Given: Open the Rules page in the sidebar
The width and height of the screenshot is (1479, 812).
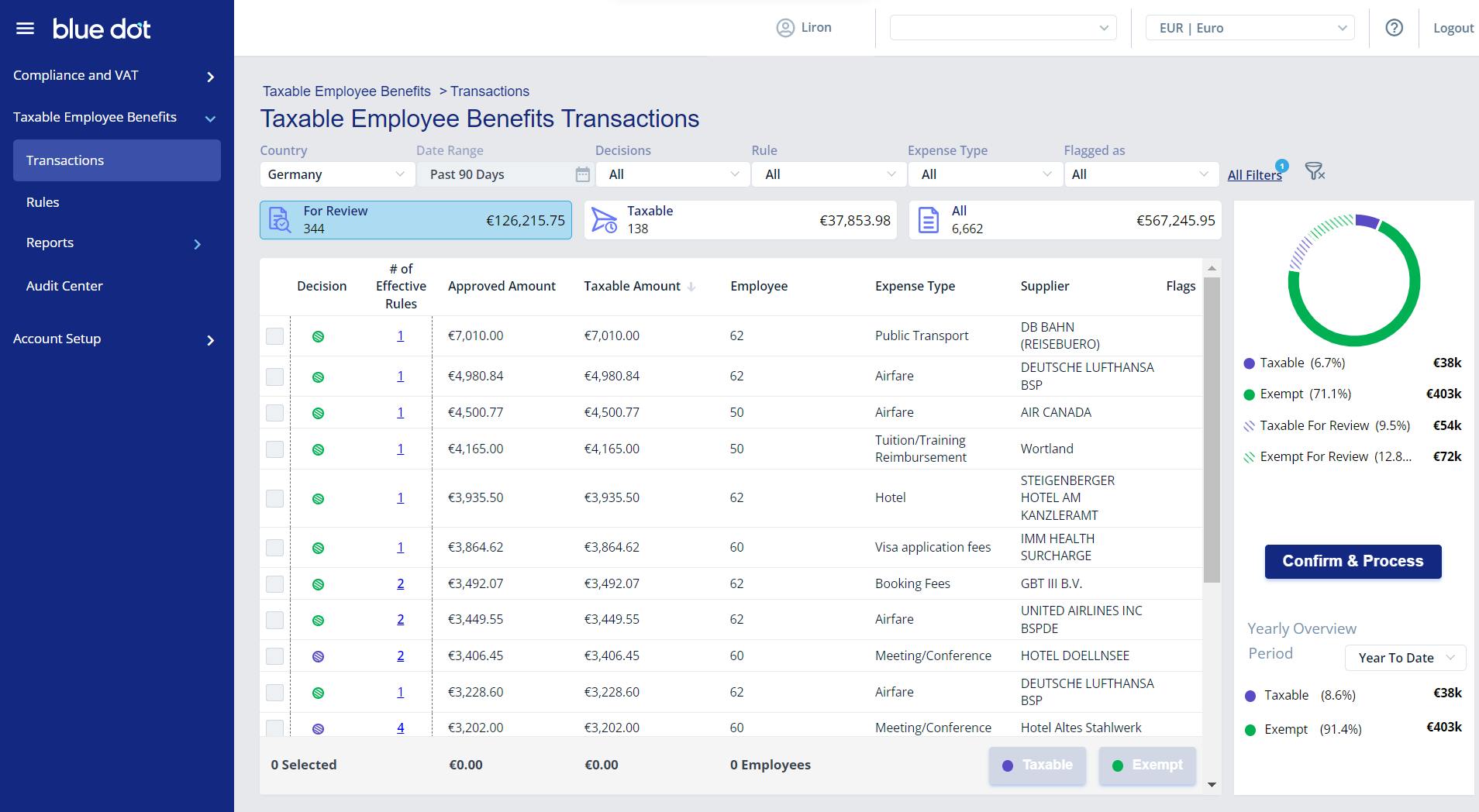Looking at the screenshot, I should click(43, 201).
